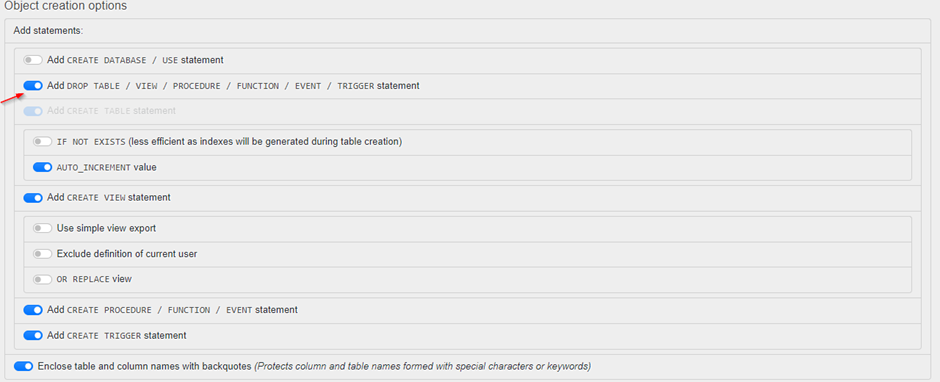This screenshot has width=940, height=382.
Task: Disable Enclose table and column names with backquotes switch
Action: coord(23,366)
